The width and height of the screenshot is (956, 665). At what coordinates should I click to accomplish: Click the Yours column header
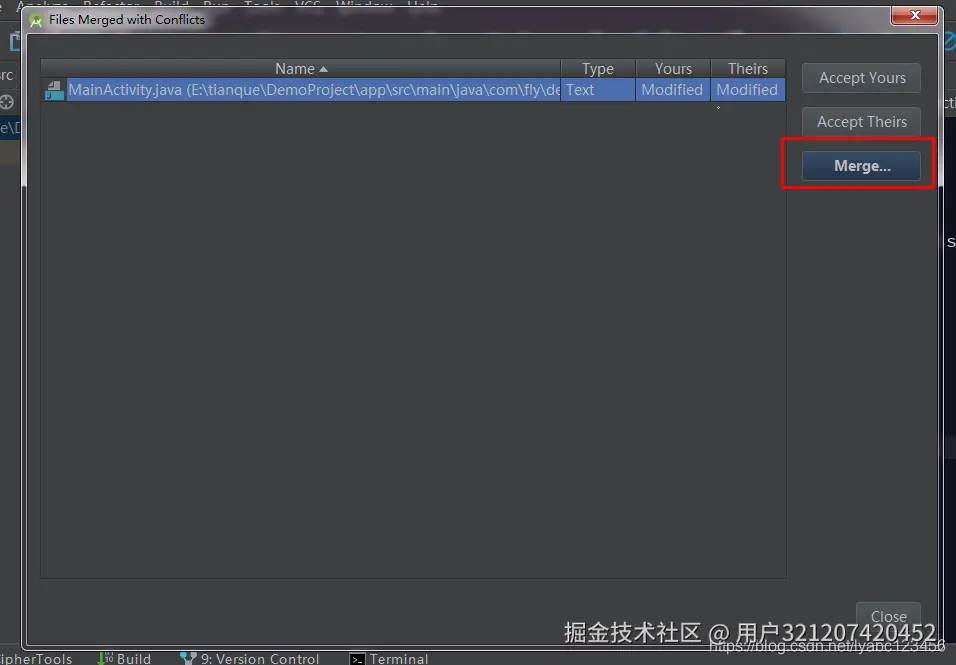(673, 69)
